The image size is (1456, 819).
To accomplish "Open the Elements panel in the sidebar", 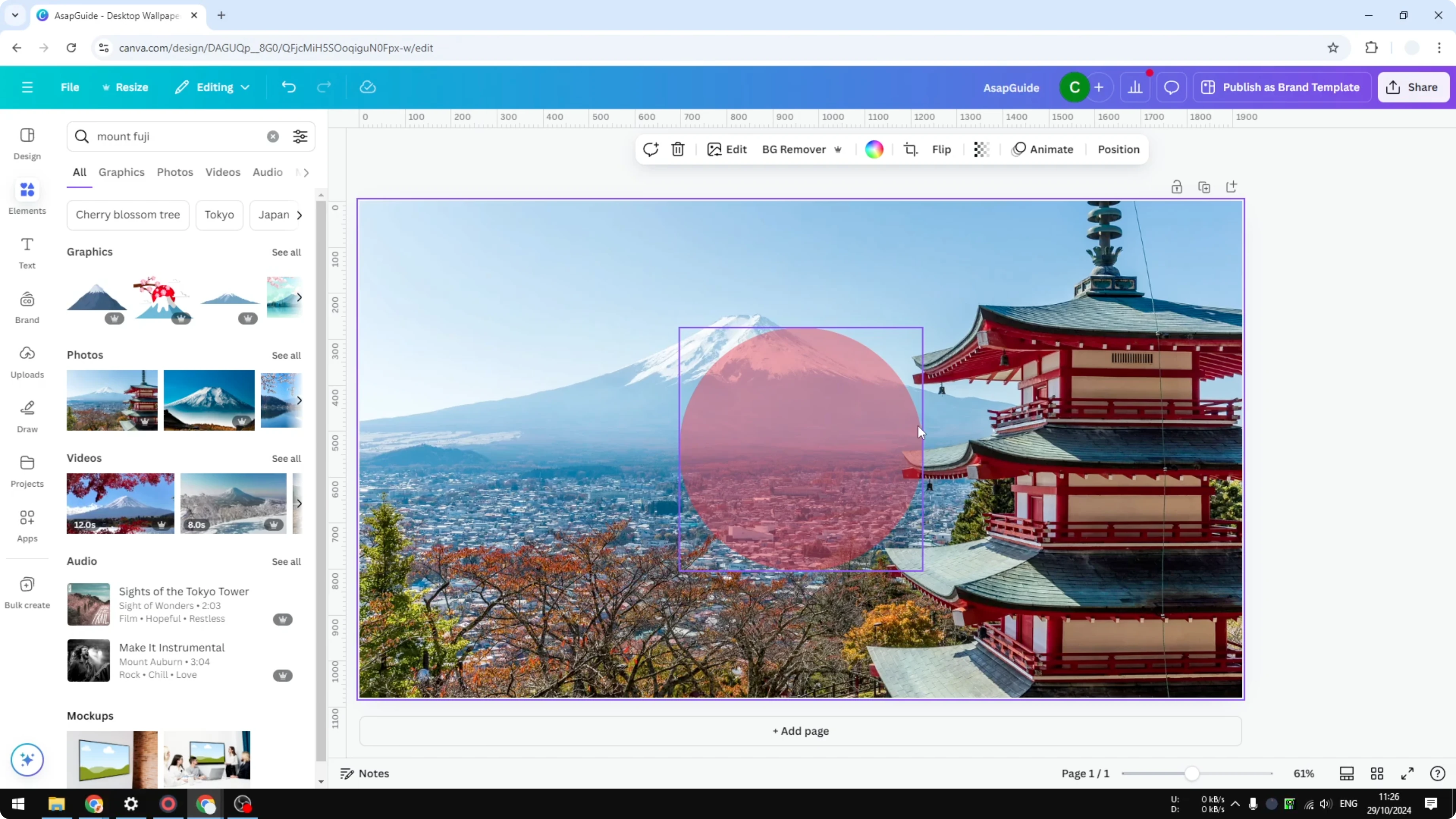I will [27, 197].
